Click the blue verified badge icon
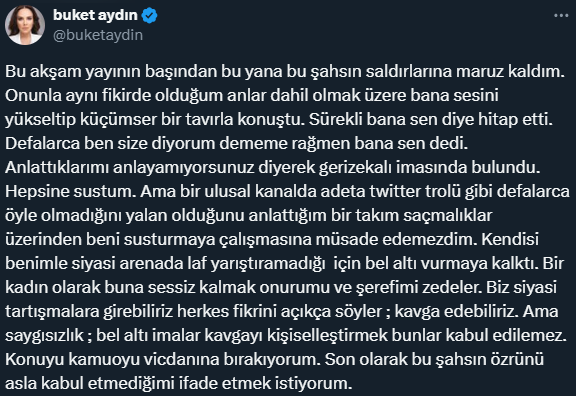The width and height of the screenshot is (576, 396). pos(150,16)
